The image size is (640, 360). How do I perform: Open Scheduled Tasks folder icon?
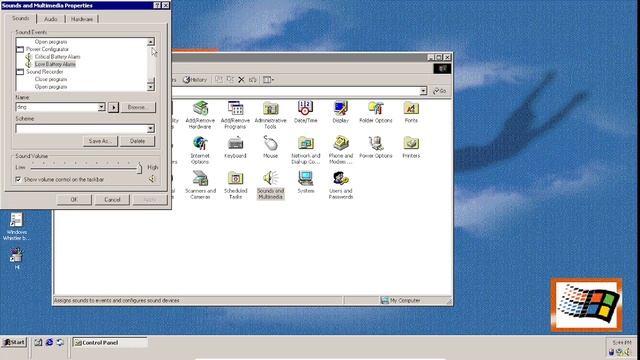[235, 185]
